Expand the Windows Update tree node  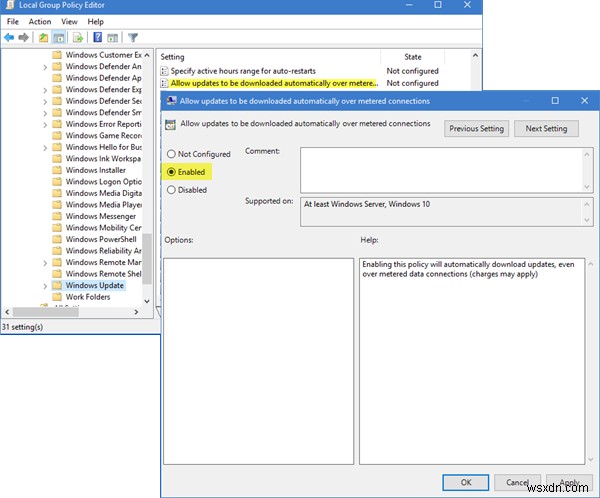click(45, 286)
